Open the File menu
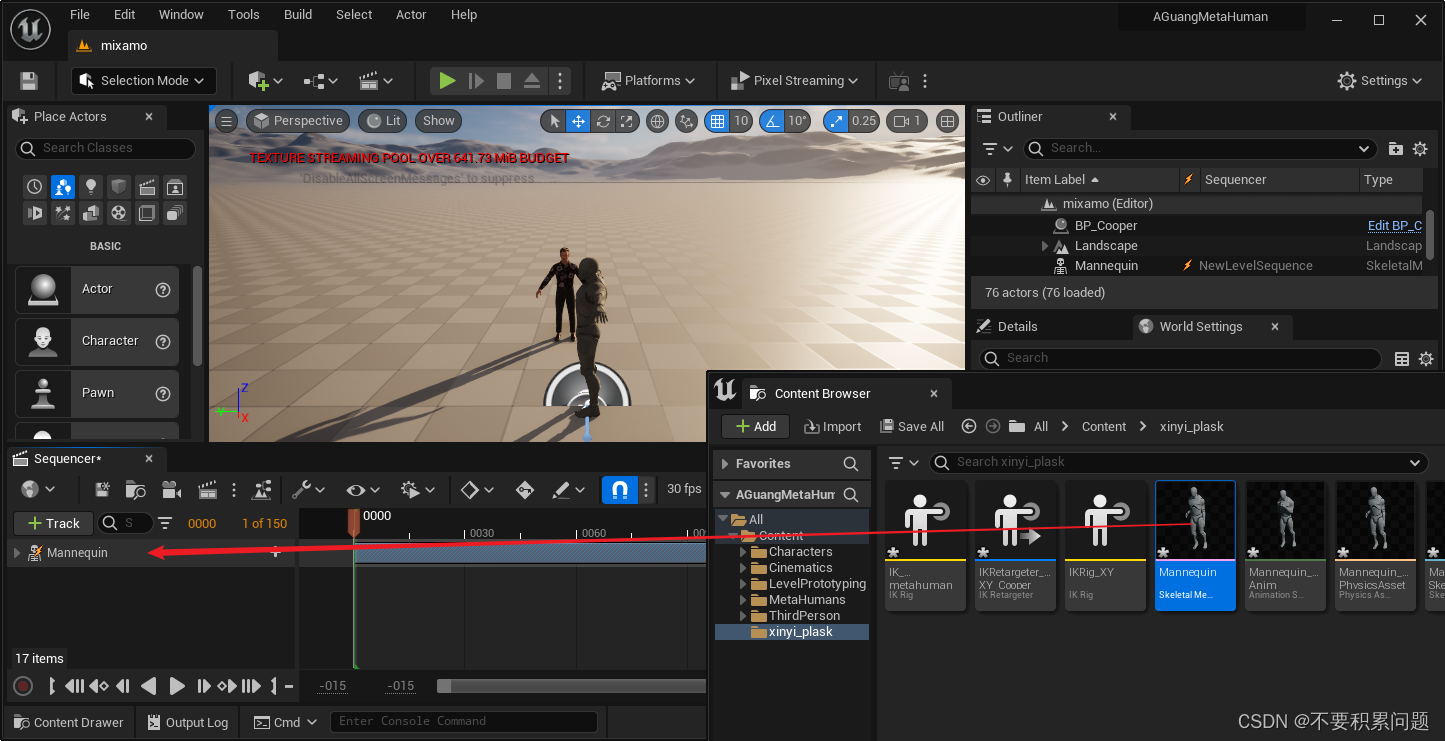The image size is (1445, 741). (80, 15)
